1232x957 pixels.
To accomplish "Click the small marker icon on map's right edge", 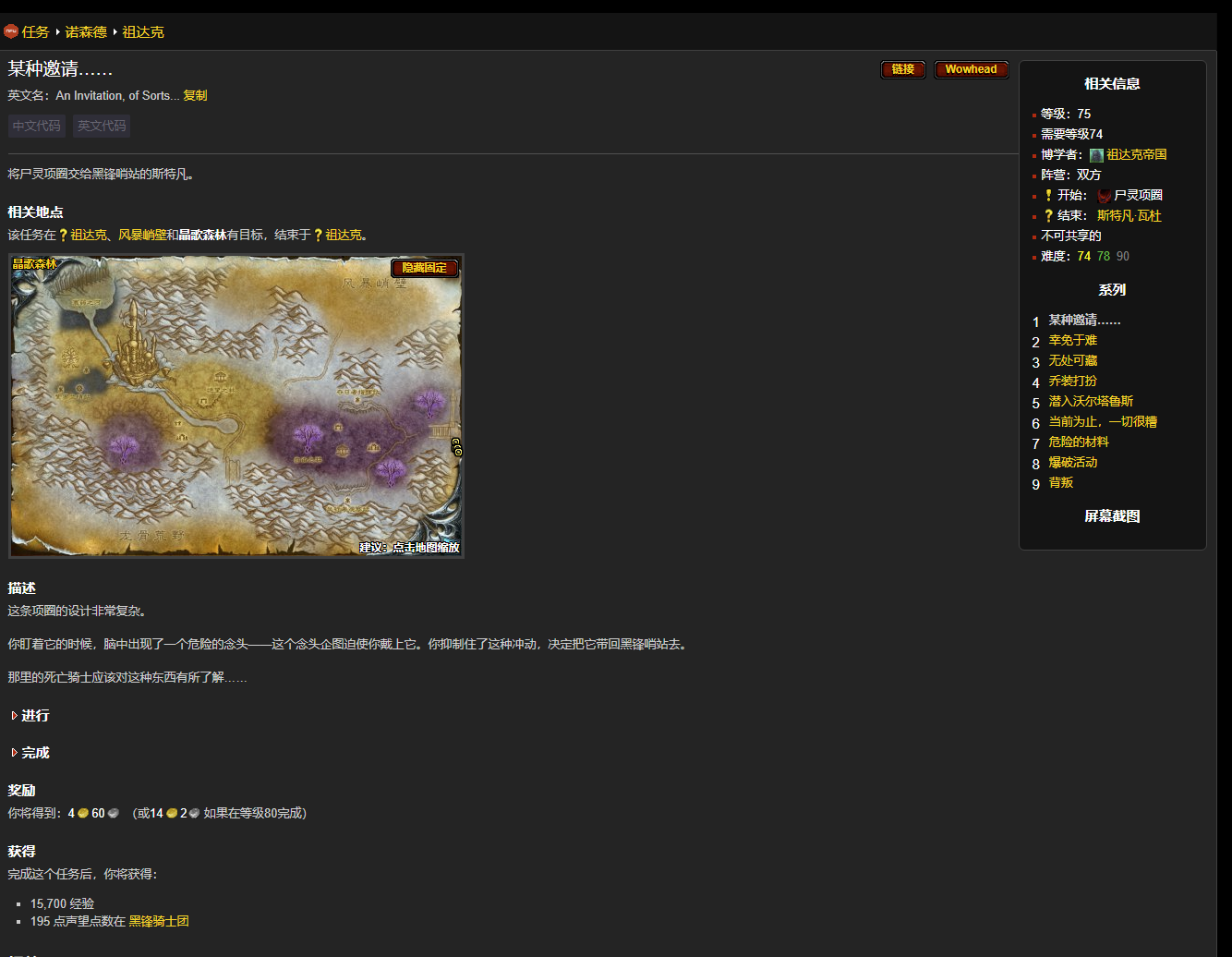I will click(x=456, y=447).
